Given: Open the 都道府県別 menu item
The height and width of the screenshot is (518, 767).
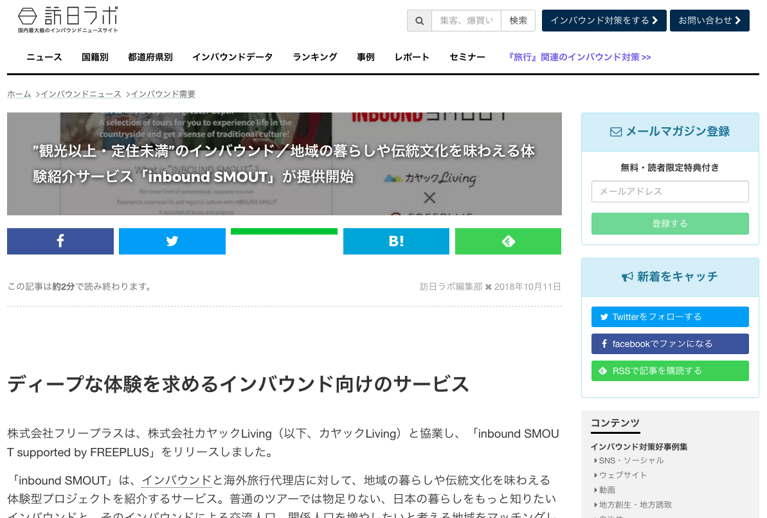Looking at the screenshot, I should click(150, 57).
